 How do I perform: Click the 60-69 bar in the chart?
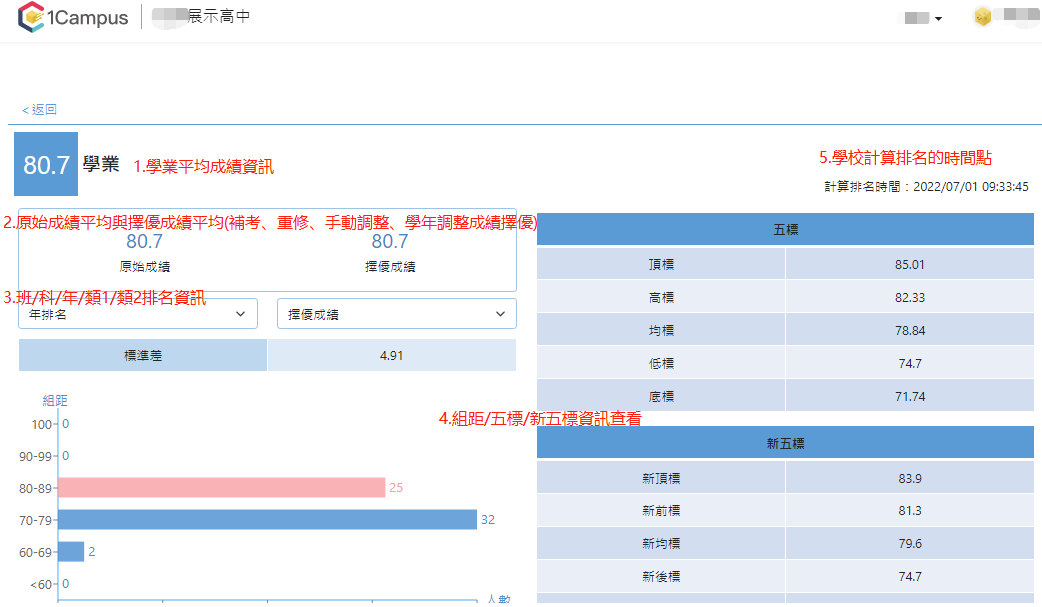[71, 551]
